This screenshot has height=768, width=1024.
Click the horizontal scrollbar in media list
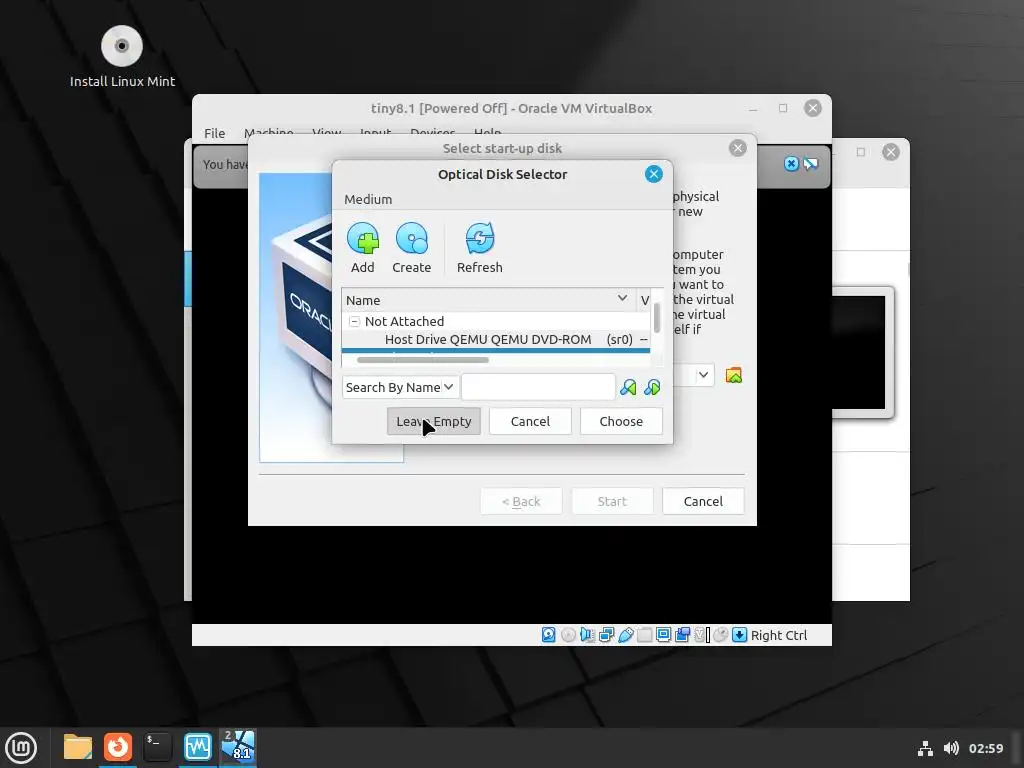click(423, 360)
